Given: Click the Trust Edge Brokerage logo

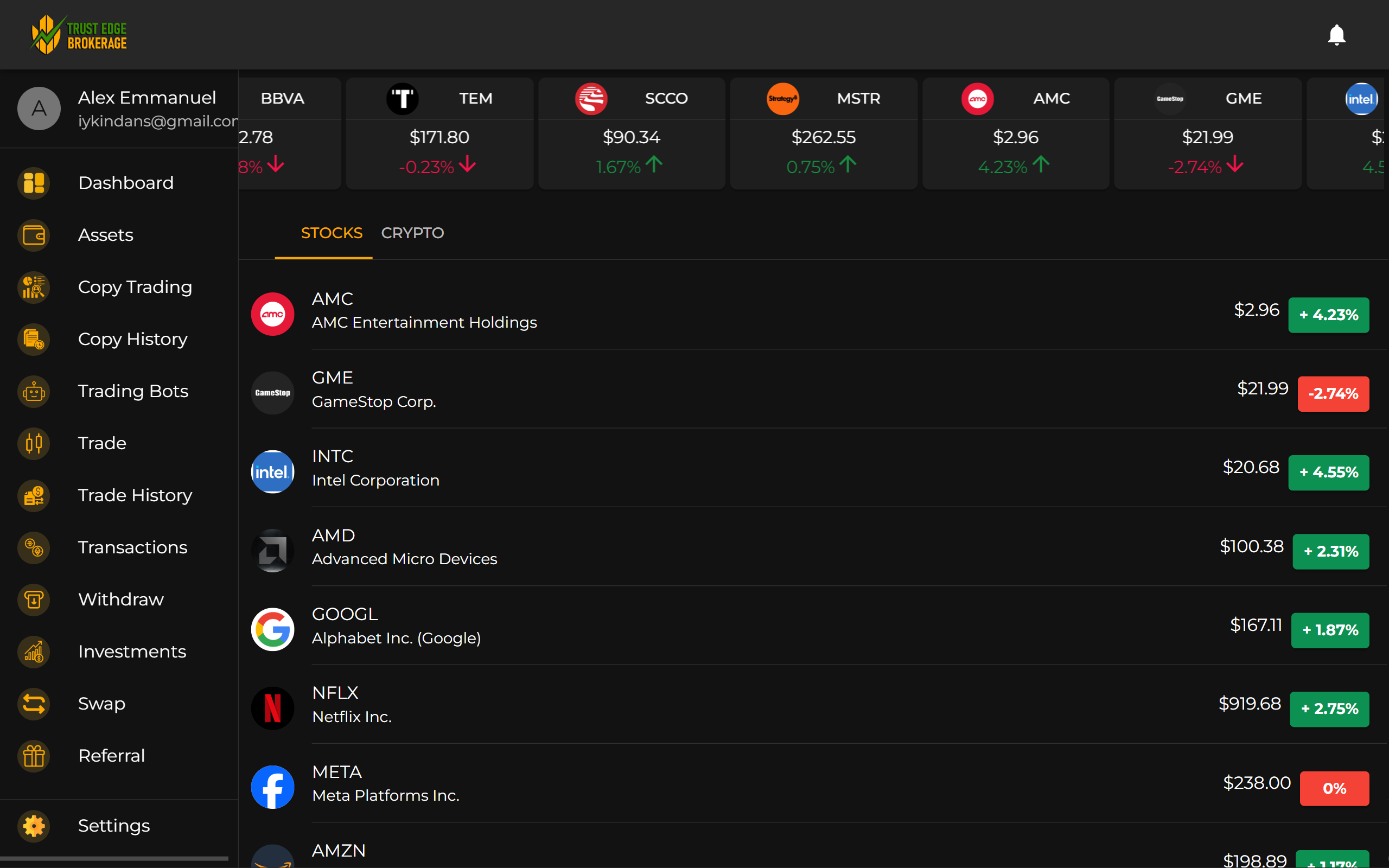Looking at the screenshot, I should click(x=78, y=35).
